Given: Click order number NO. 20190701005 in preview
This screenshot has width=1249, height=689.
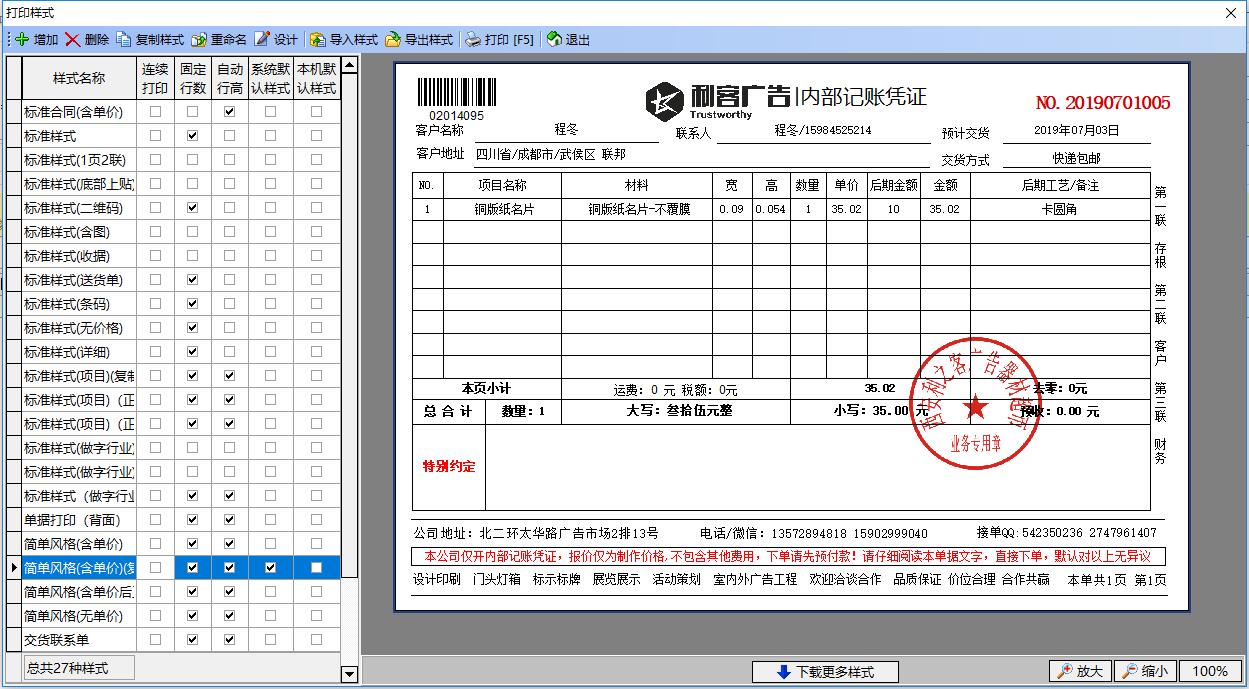Looking at the screenshot, I should 1103,103.
